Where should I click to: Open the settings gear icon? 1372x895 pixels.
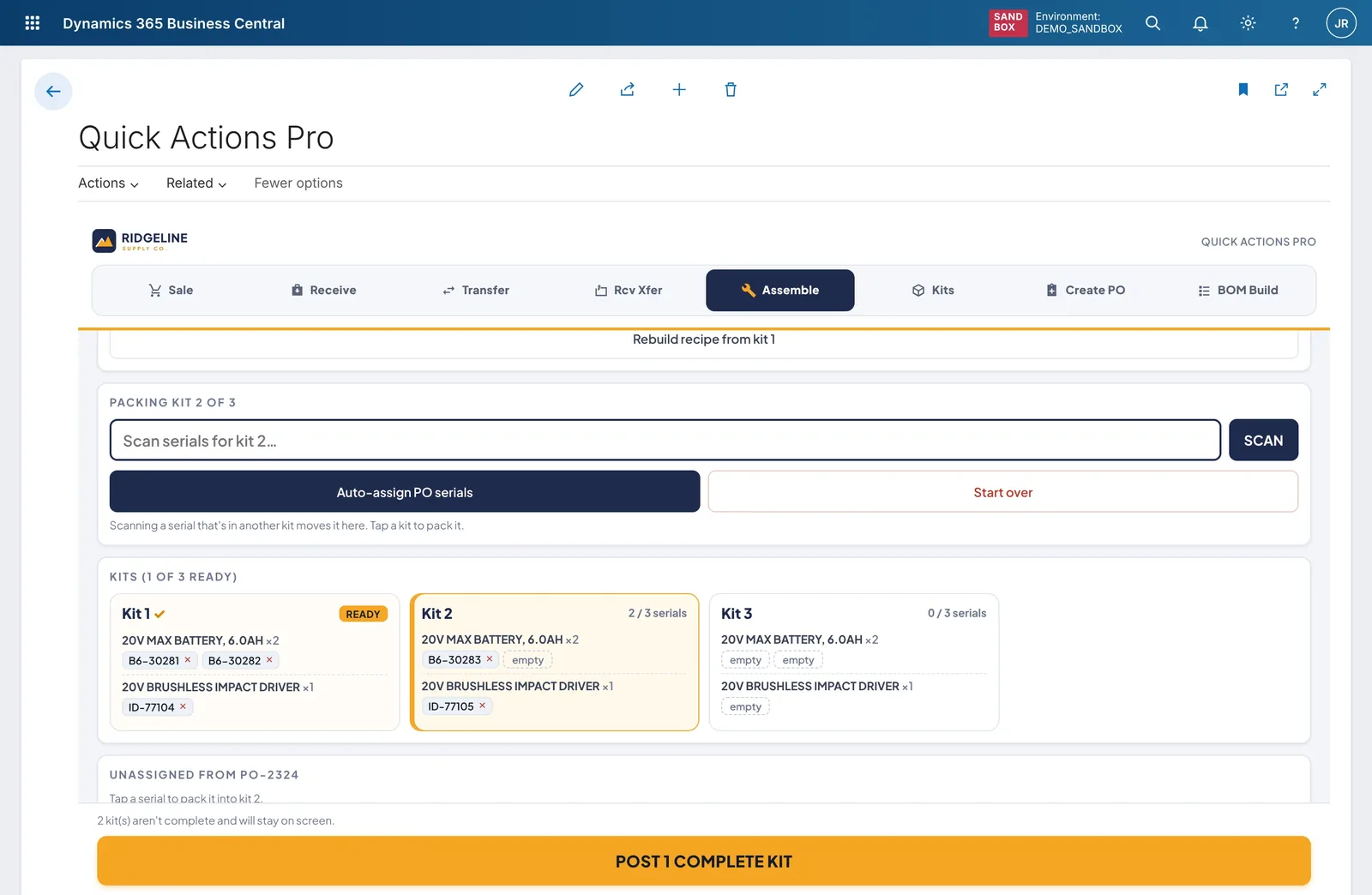click(x=1248, y=23)
